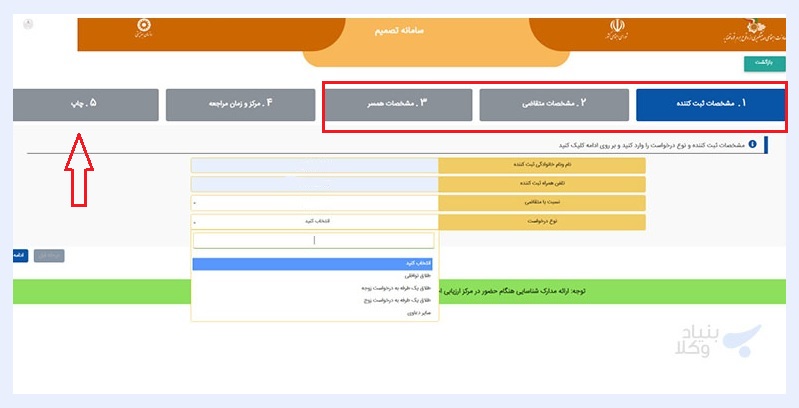Viewport: 799px width, 408px height.
Task: Click the ministry logo at header right
Action: [x=753, y=32]
